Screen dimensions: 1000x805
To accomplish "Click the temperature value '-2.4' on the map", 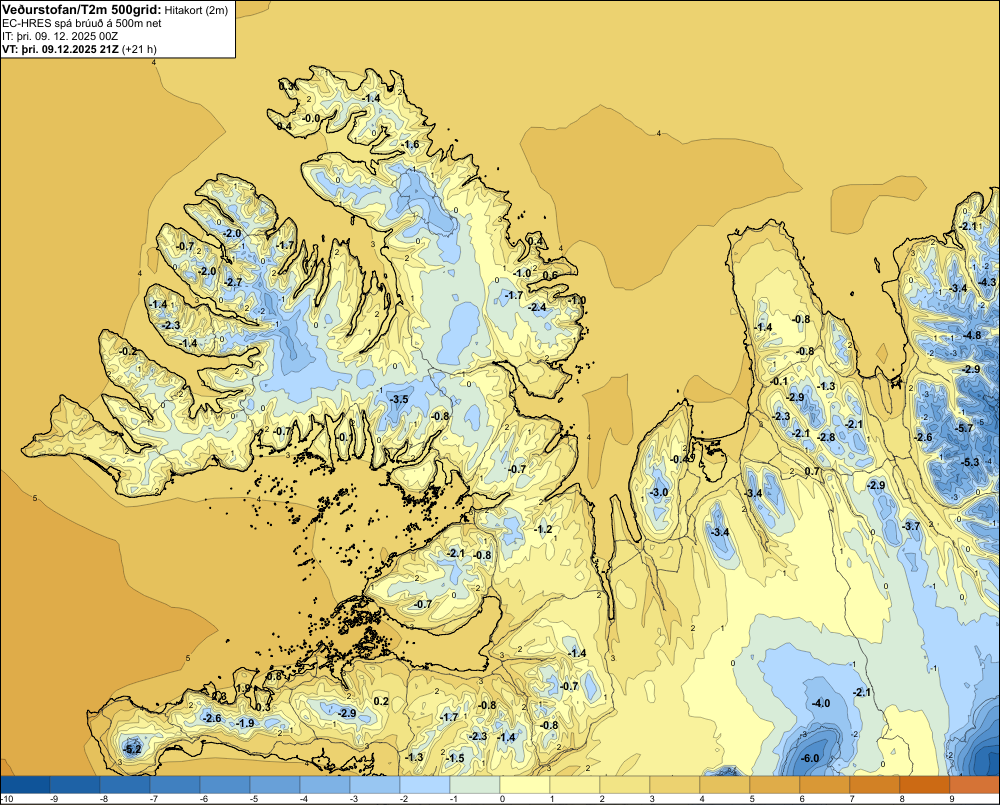I will pos(538,307).
